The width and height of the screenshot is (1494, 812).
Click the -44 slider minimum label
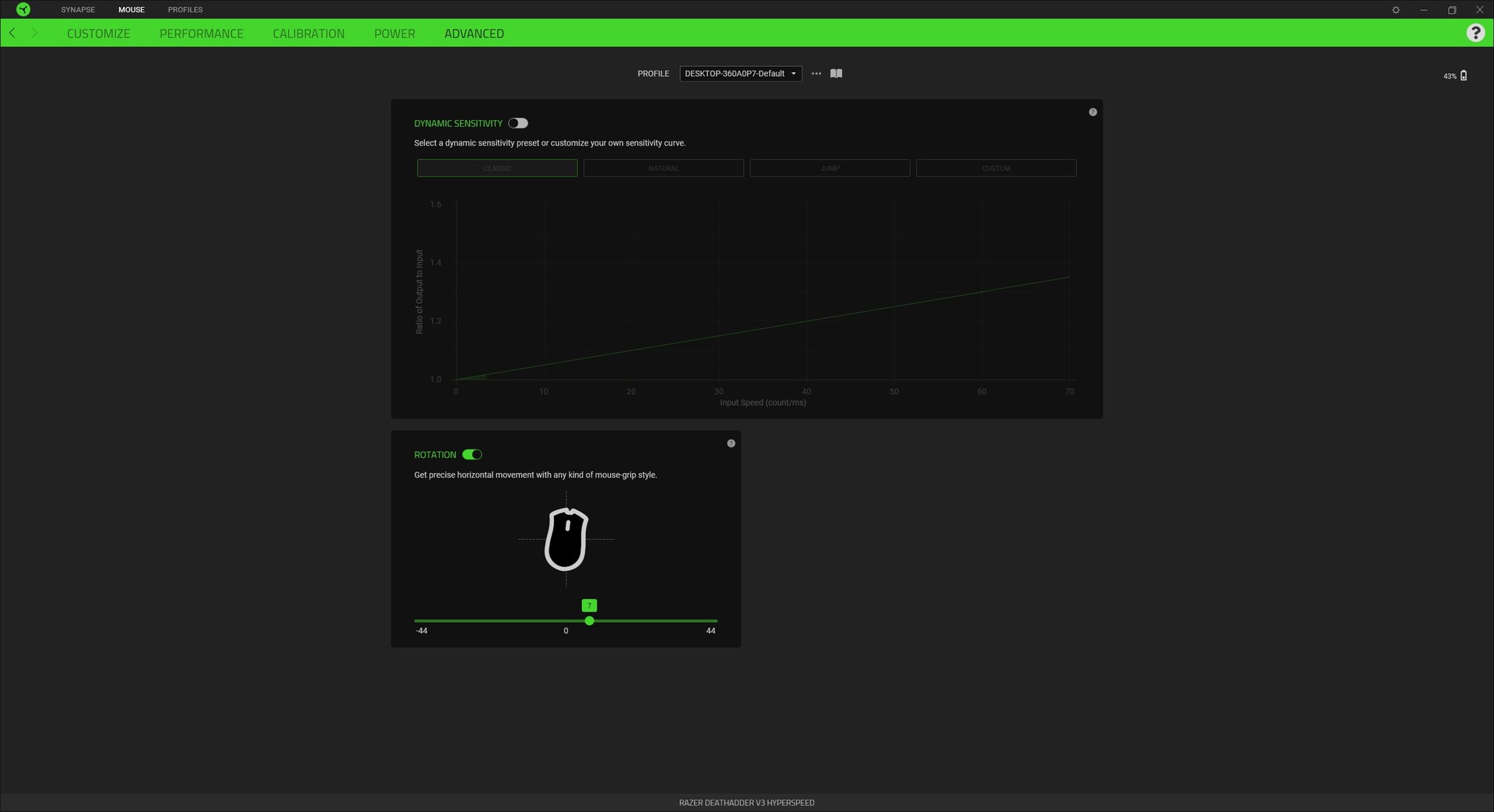tap(421, 631)
